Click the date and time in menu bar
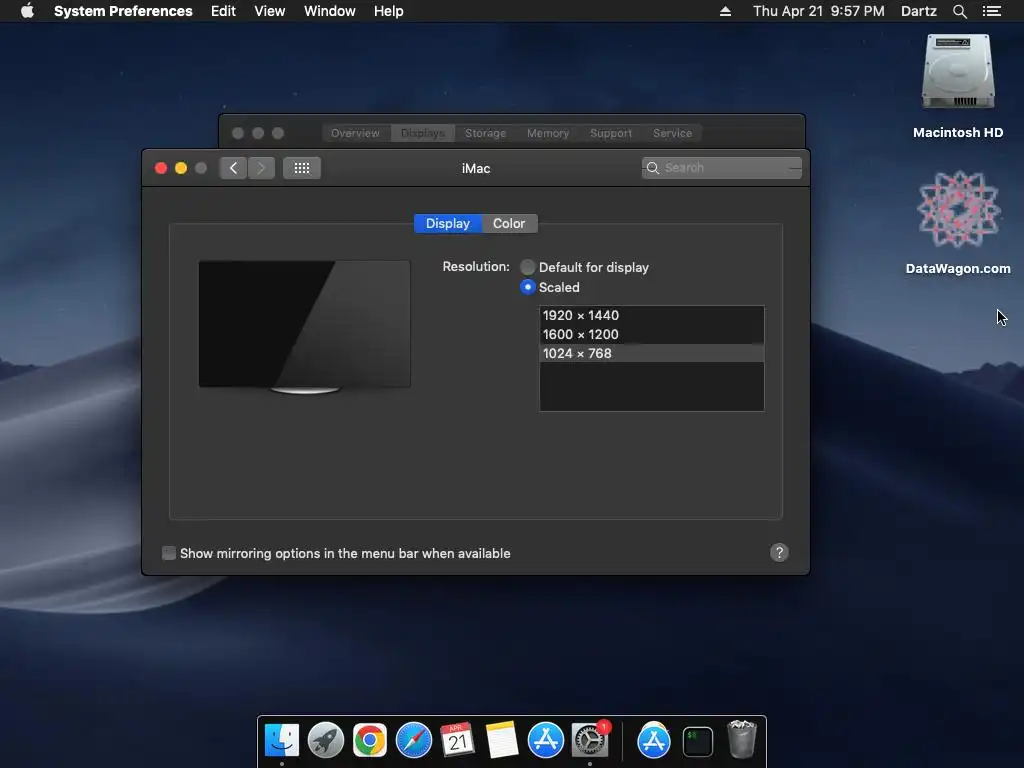This screenshot has width=1024, height=768. [x=818, y=11]
